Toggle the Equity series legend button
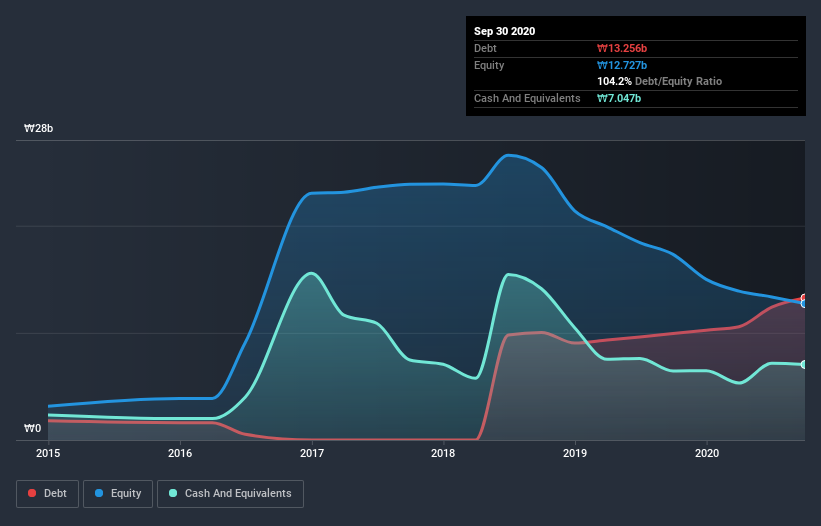The image size is (821, 526). pyautogui.click(x=118, y=494)
